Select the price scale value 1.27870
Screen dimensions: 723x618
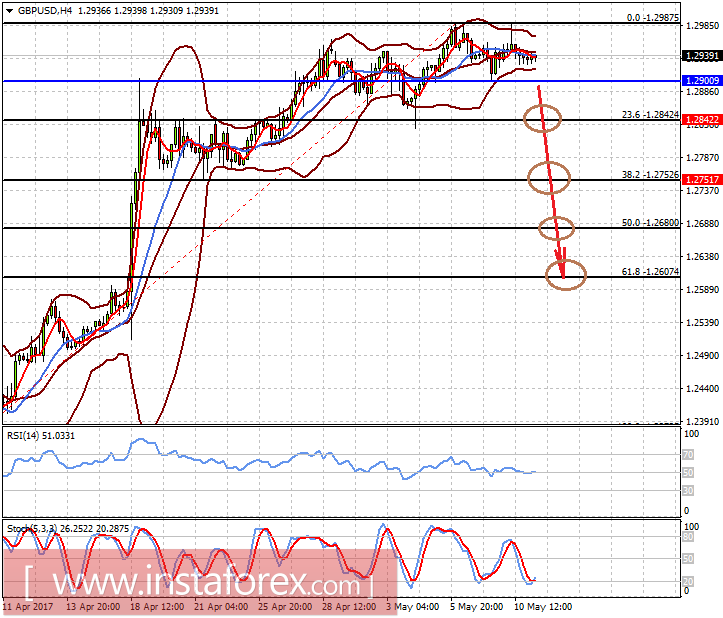[x=702, y=158]
